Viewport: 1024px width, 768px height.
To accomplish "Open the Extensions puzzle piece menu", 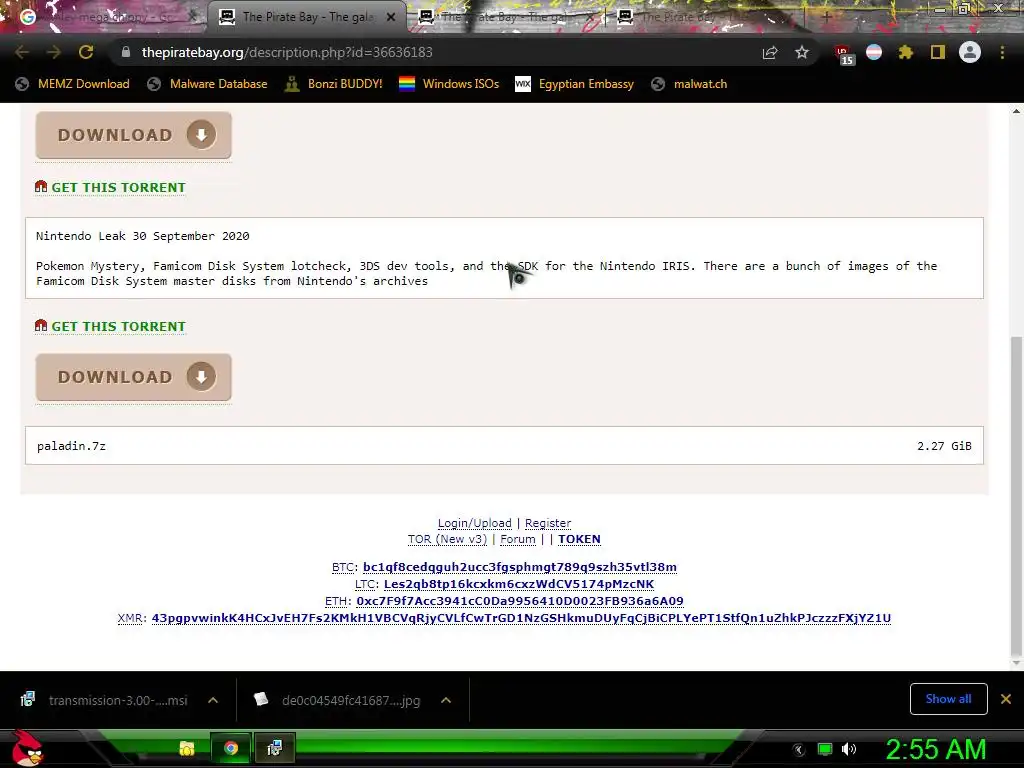I will (905, 52).
